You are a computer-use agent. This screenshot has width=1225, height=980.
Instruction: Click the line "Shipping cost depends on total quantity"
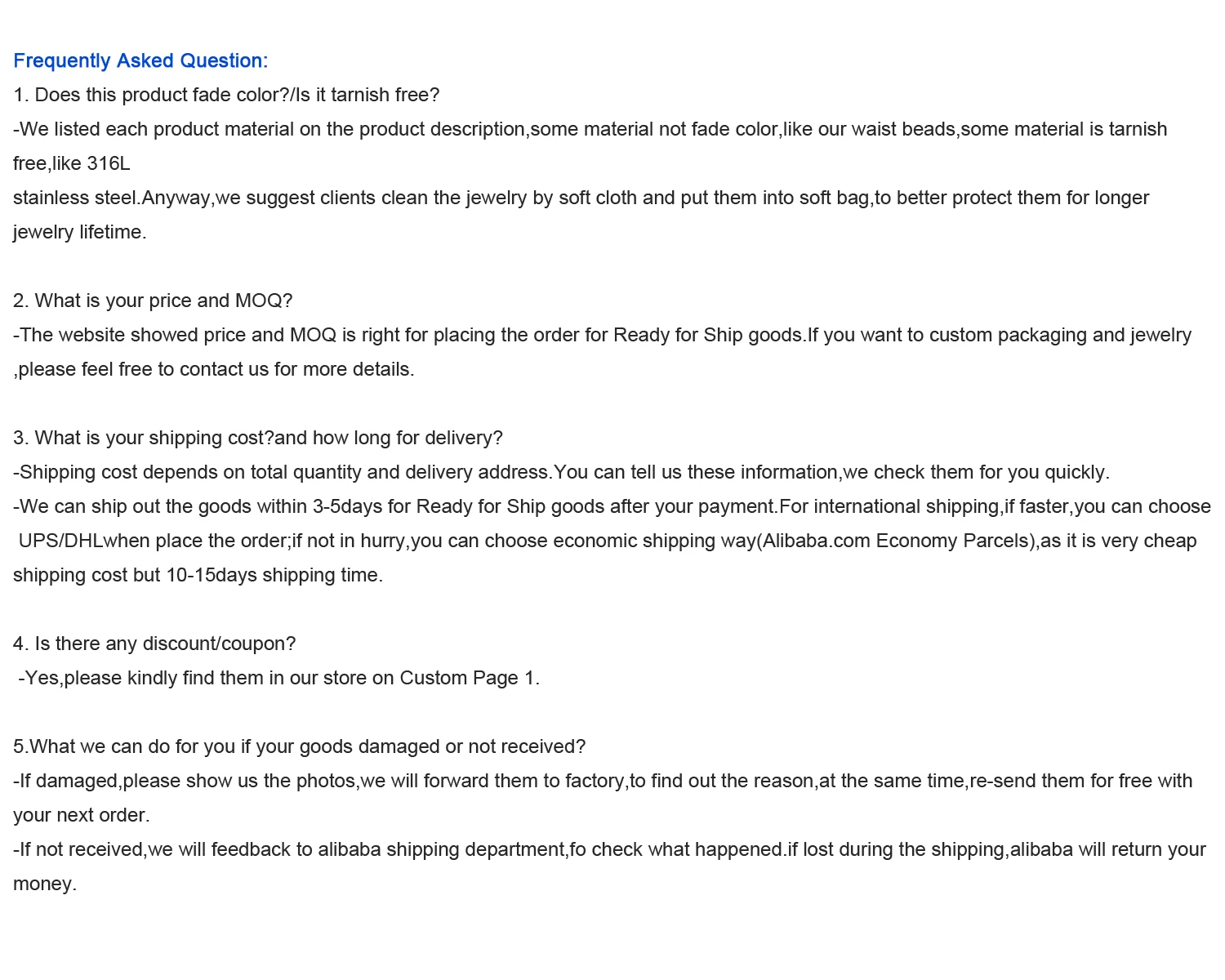coord(561,473)
